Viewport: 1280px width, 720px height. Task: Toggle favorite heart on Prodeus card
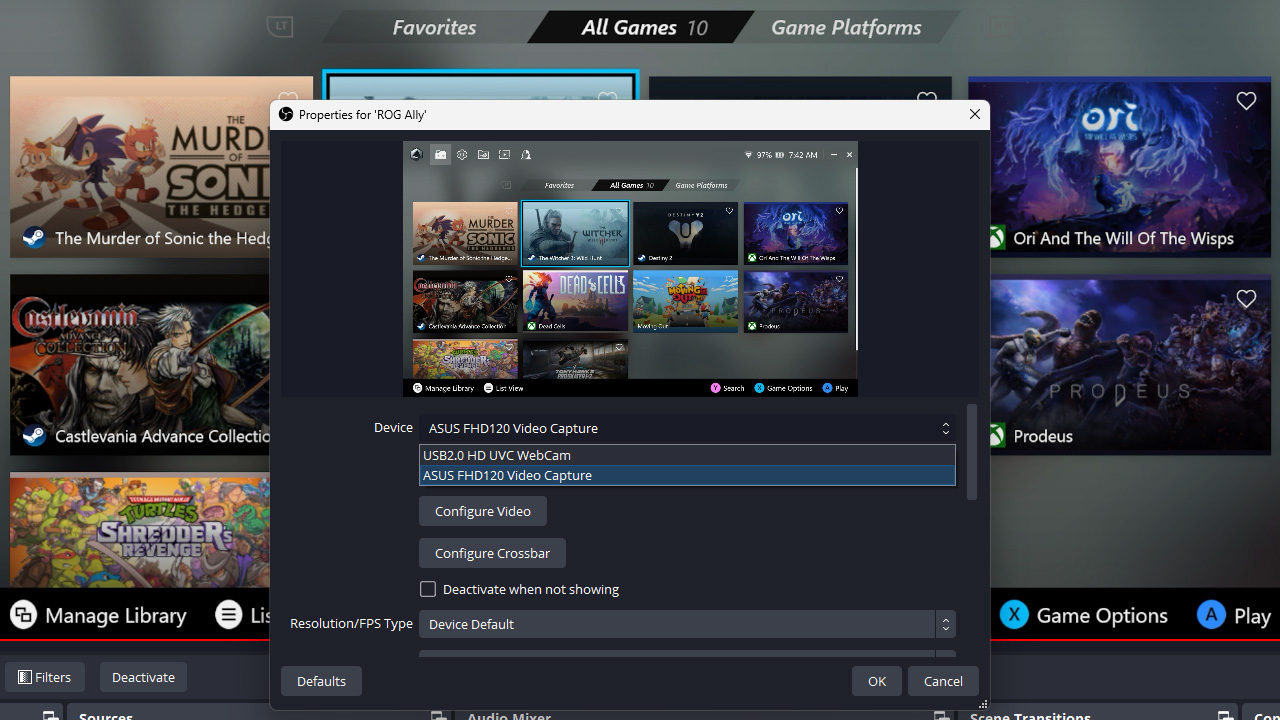pos(1246,299)
